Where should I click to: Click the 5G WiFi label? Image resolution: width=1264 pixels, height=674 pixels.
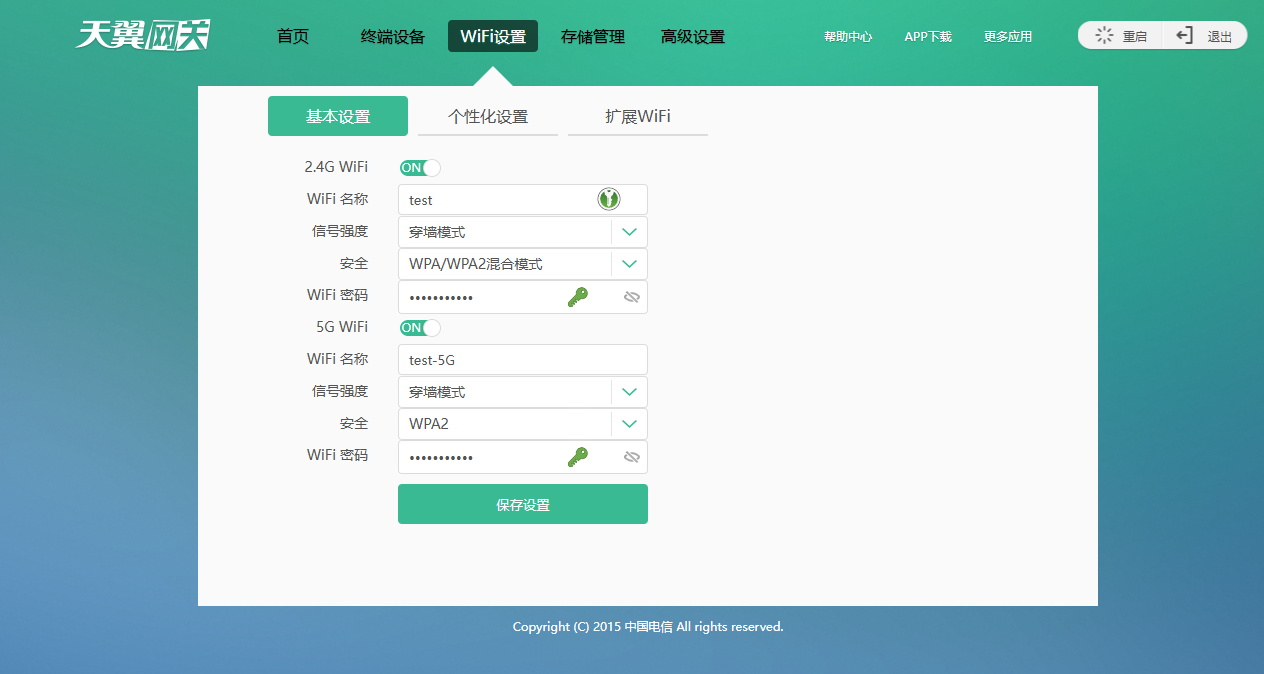coord(342,327)
